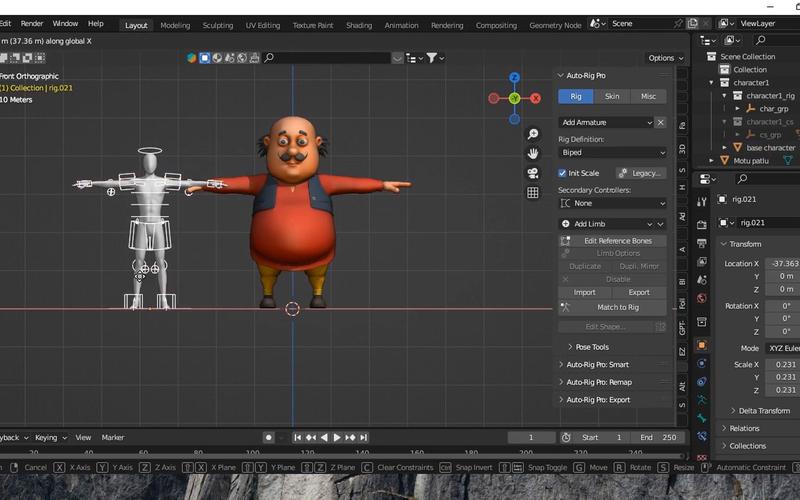Click the blue Z axis on navigation gizmo
This screenshot has width=800, height=500.
coord(514,78)
